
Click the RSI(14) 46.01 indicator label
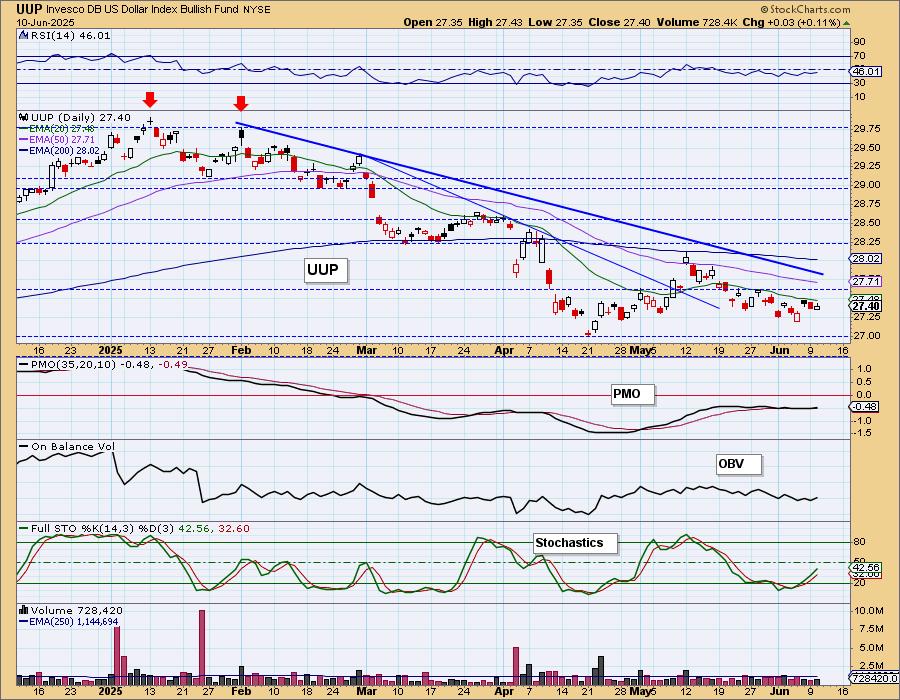71,35
